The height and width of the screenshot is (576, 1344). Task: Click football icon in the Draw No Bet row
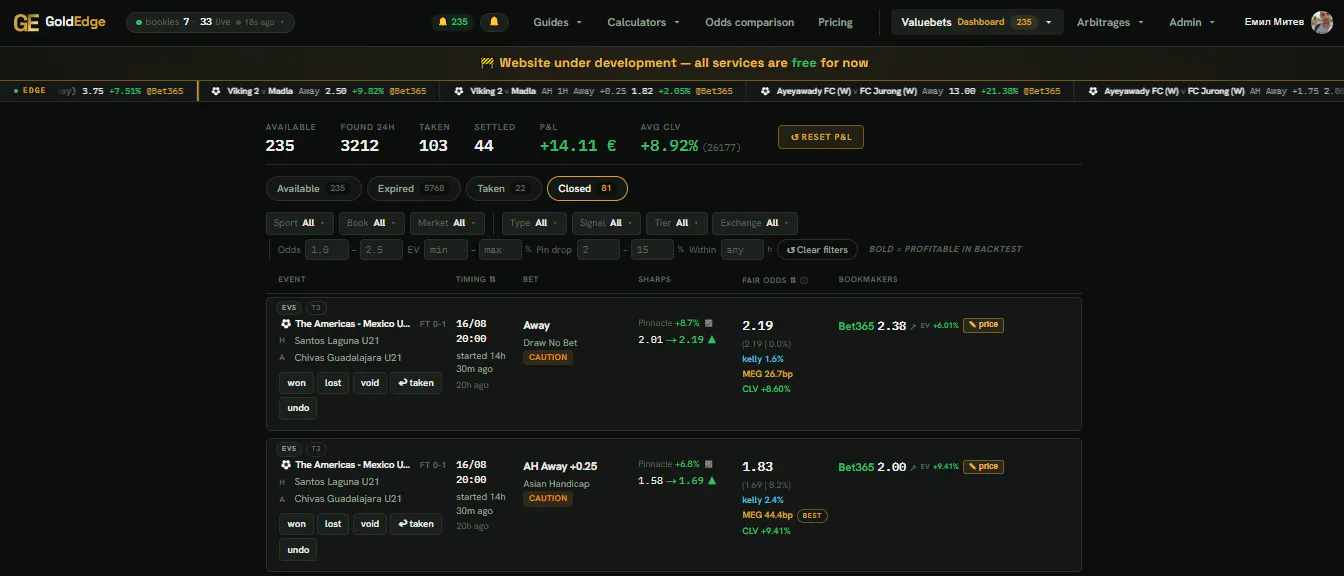pyautogui.click(x=286, y=324)
